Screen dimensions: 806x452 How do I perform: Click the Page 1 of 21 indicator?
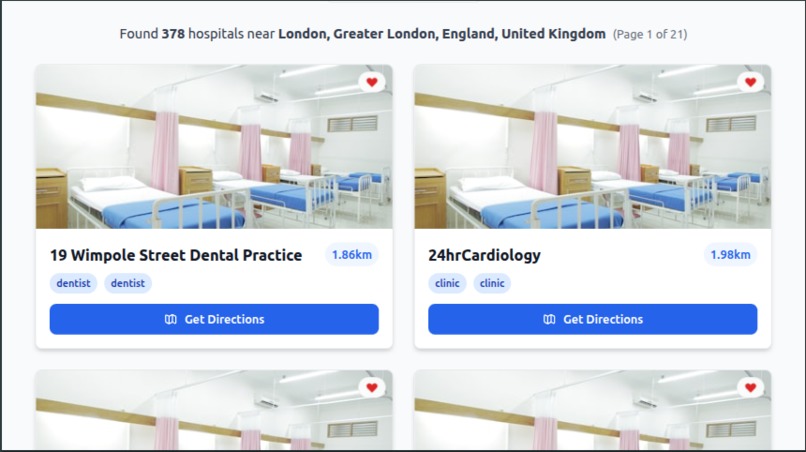(650, 34)
